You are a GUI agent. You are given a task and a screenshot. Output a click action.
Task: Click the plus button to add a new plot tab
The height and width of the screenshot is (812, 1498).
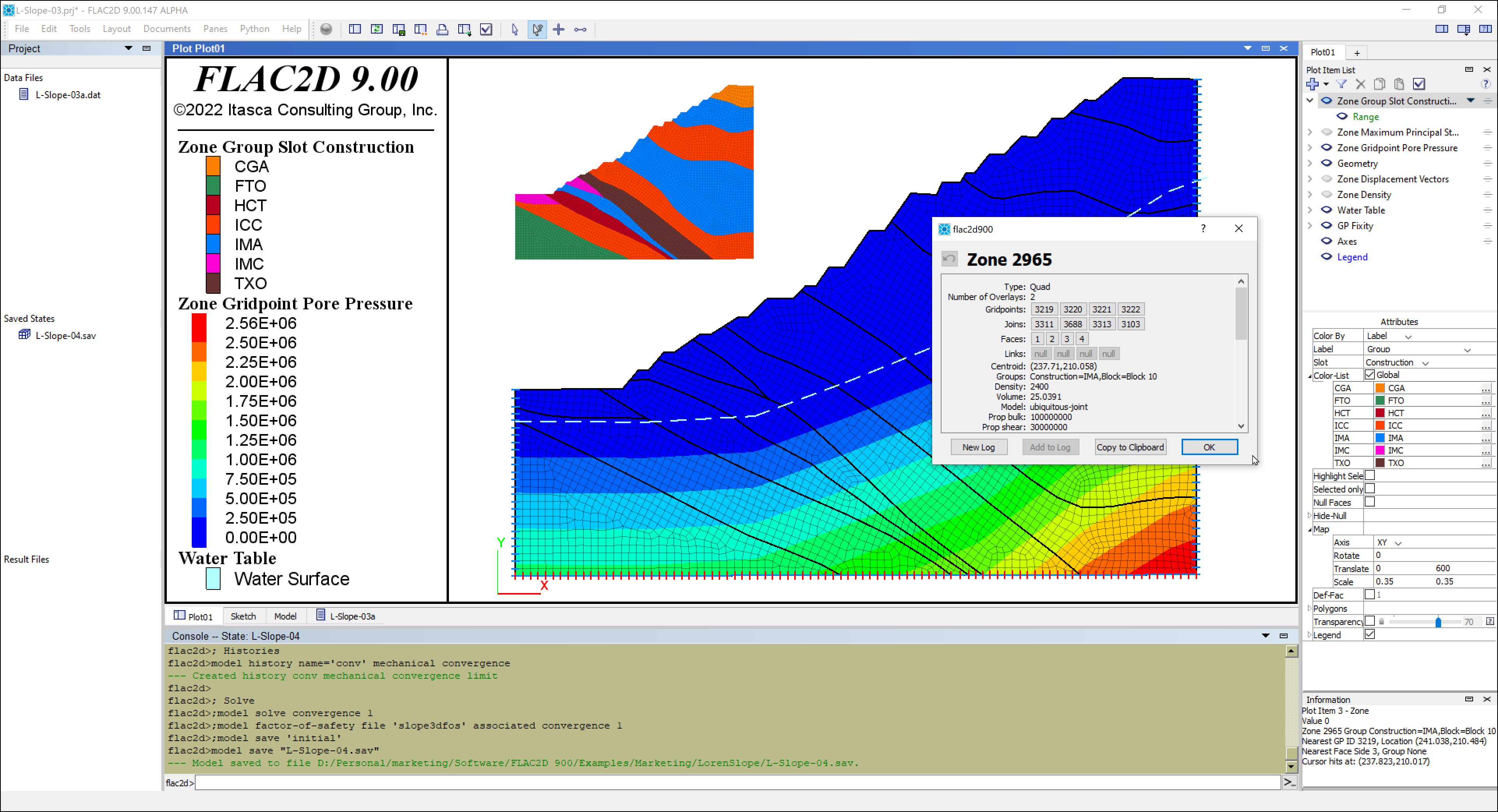click(x=1357, y=53)
